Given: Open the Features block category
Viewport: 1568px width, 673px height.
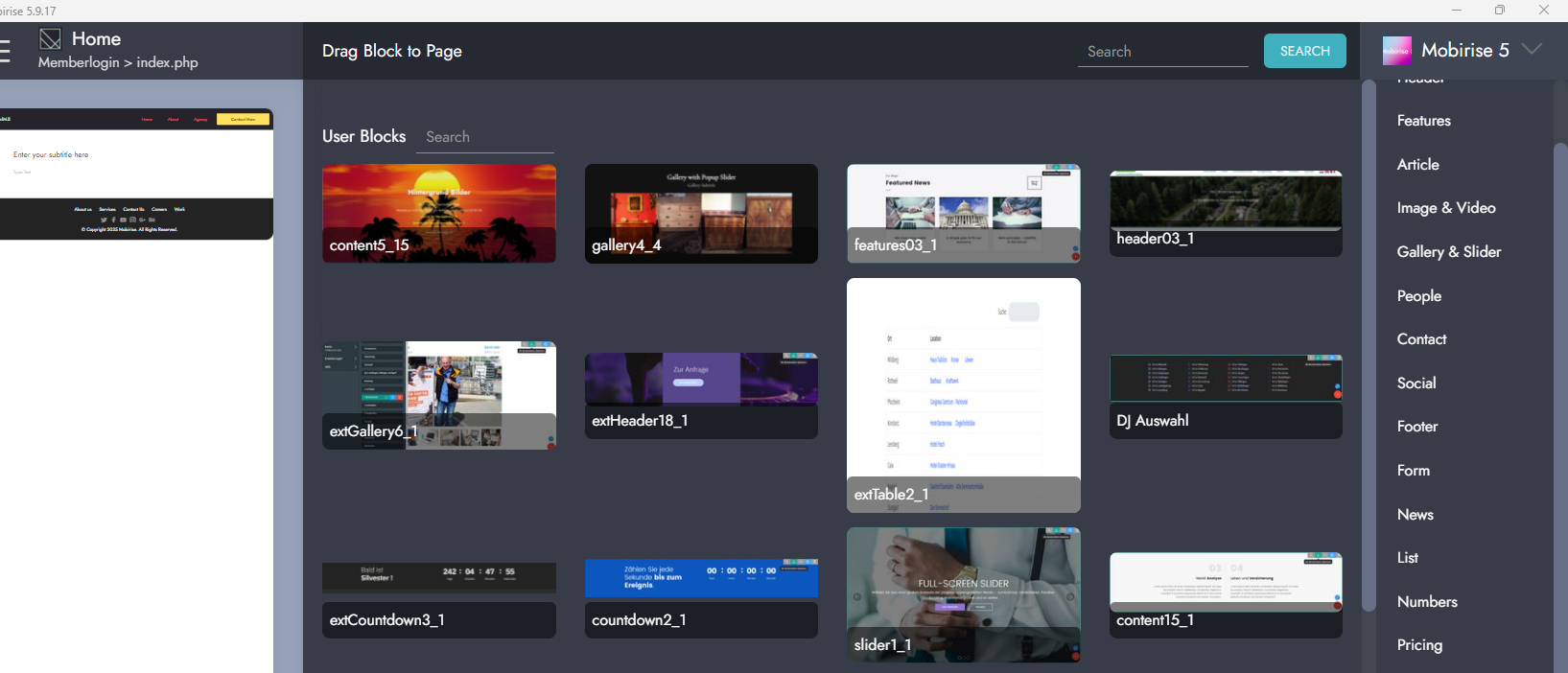Looking at the screenshot, I should pyautogui.click(x=1423, y=121).
